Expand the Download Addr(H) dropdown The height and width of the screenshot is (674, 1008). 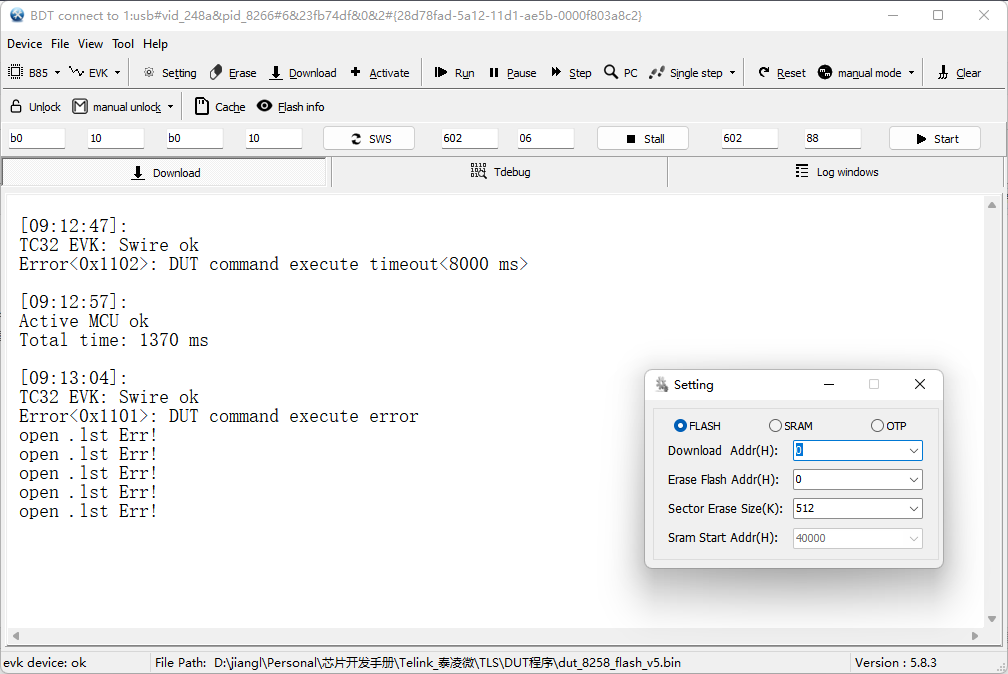tap(914, 451)
